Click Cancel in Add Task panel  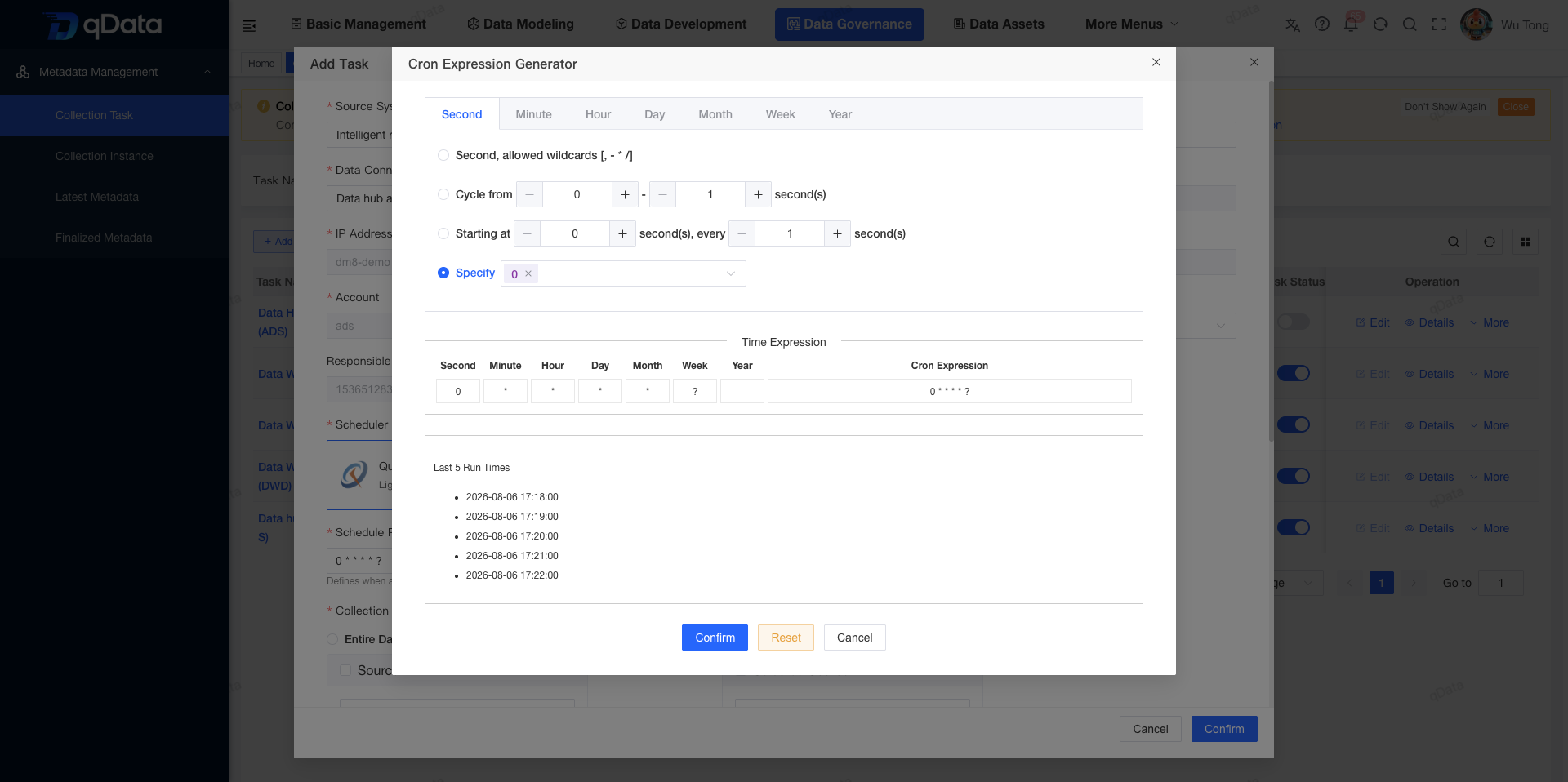1150,729
